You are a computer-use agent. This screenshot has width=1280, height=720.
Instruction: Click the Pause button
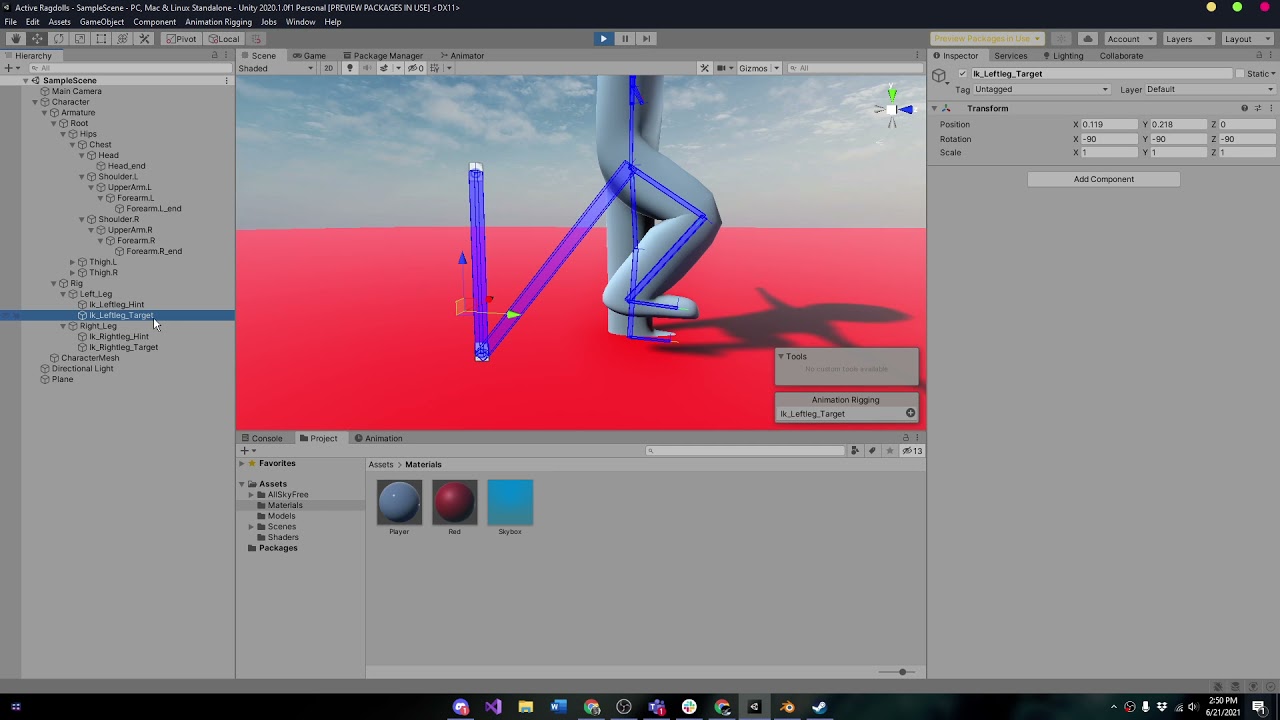(x=625, y=39)
